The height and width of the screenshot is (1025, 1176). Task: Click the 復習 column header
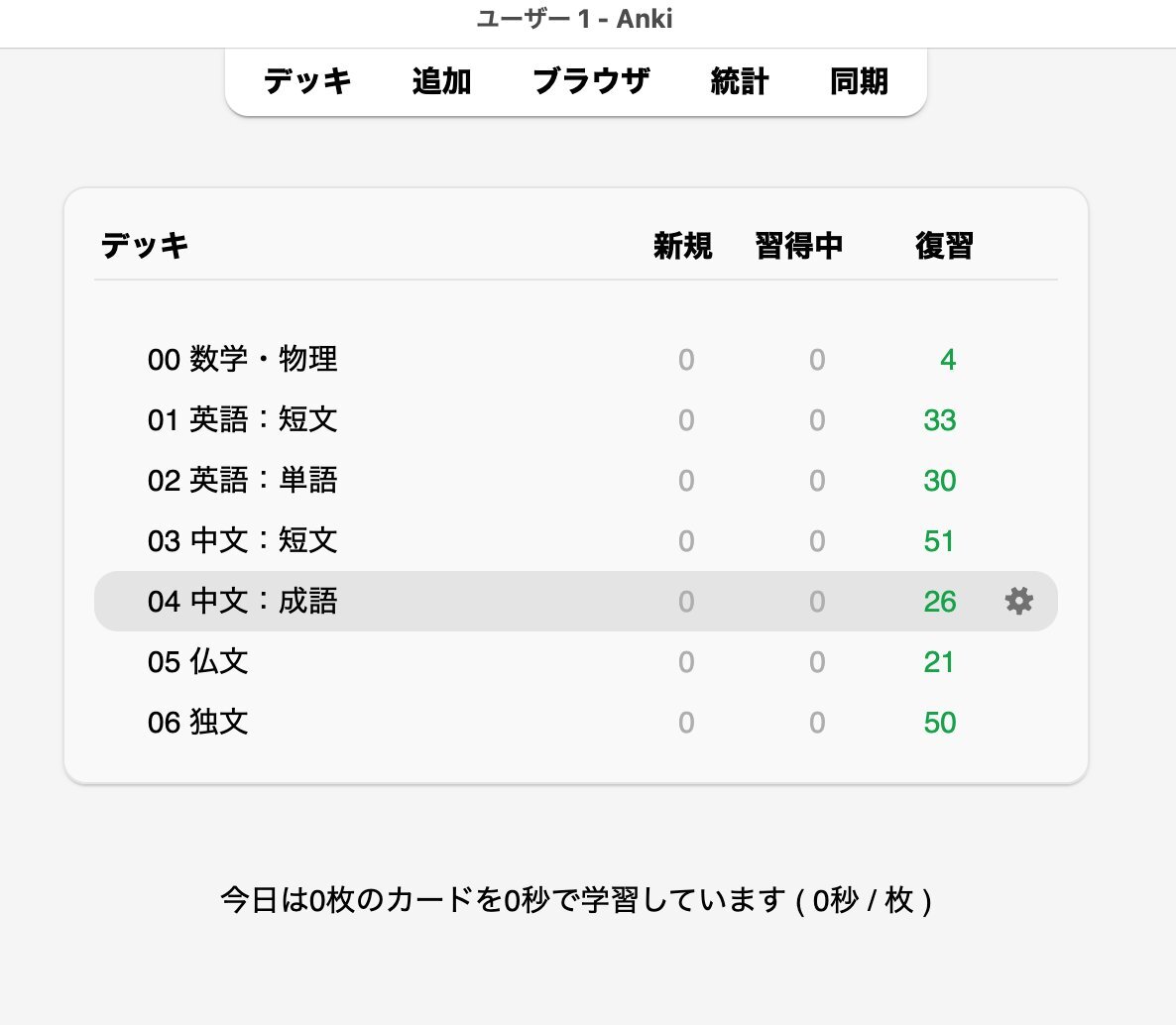(x=944, y=246)
